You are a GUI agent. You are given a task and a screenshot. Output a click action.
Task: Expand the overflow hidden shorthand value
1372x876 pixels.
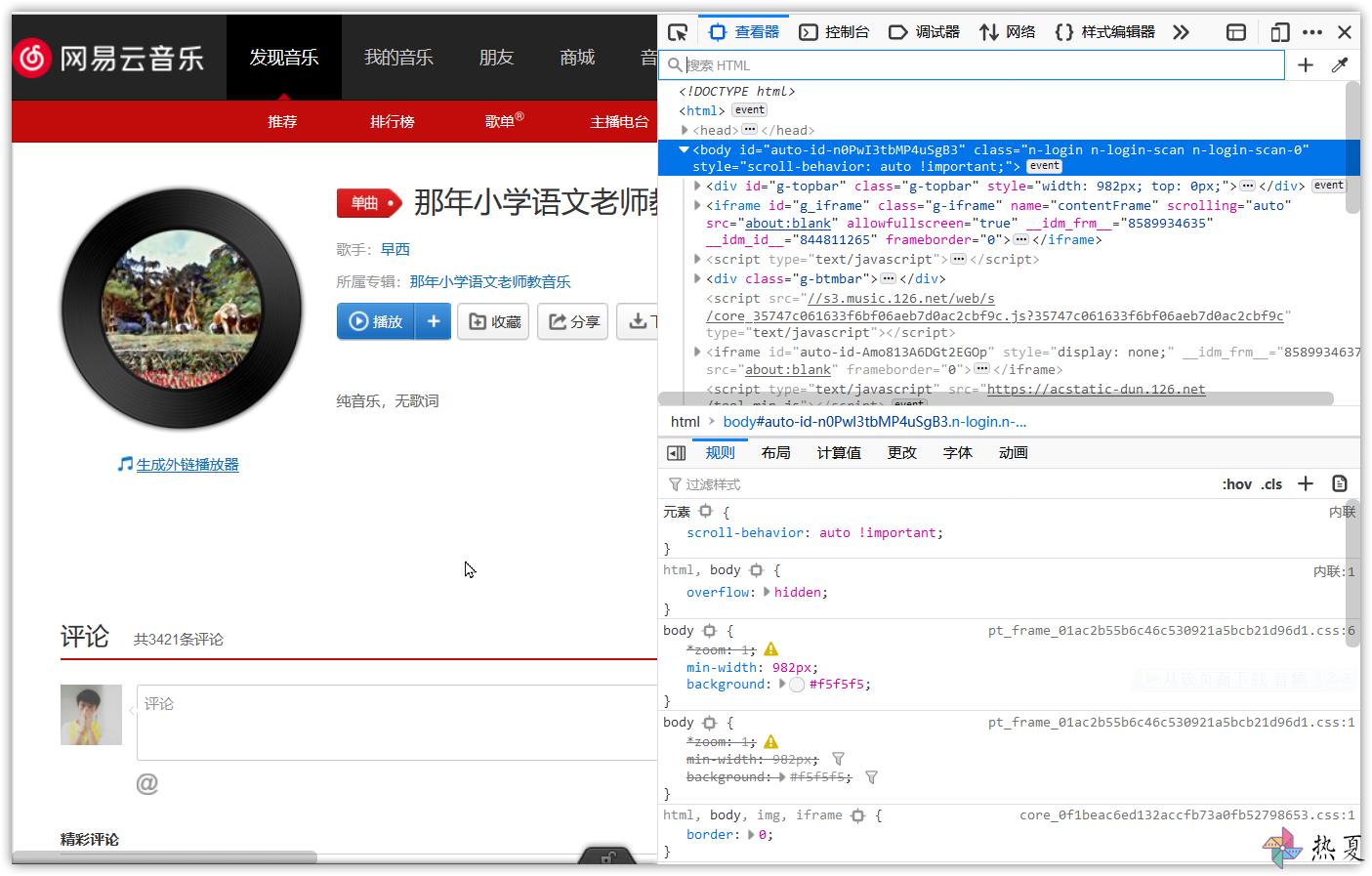[x=767, y=592]
